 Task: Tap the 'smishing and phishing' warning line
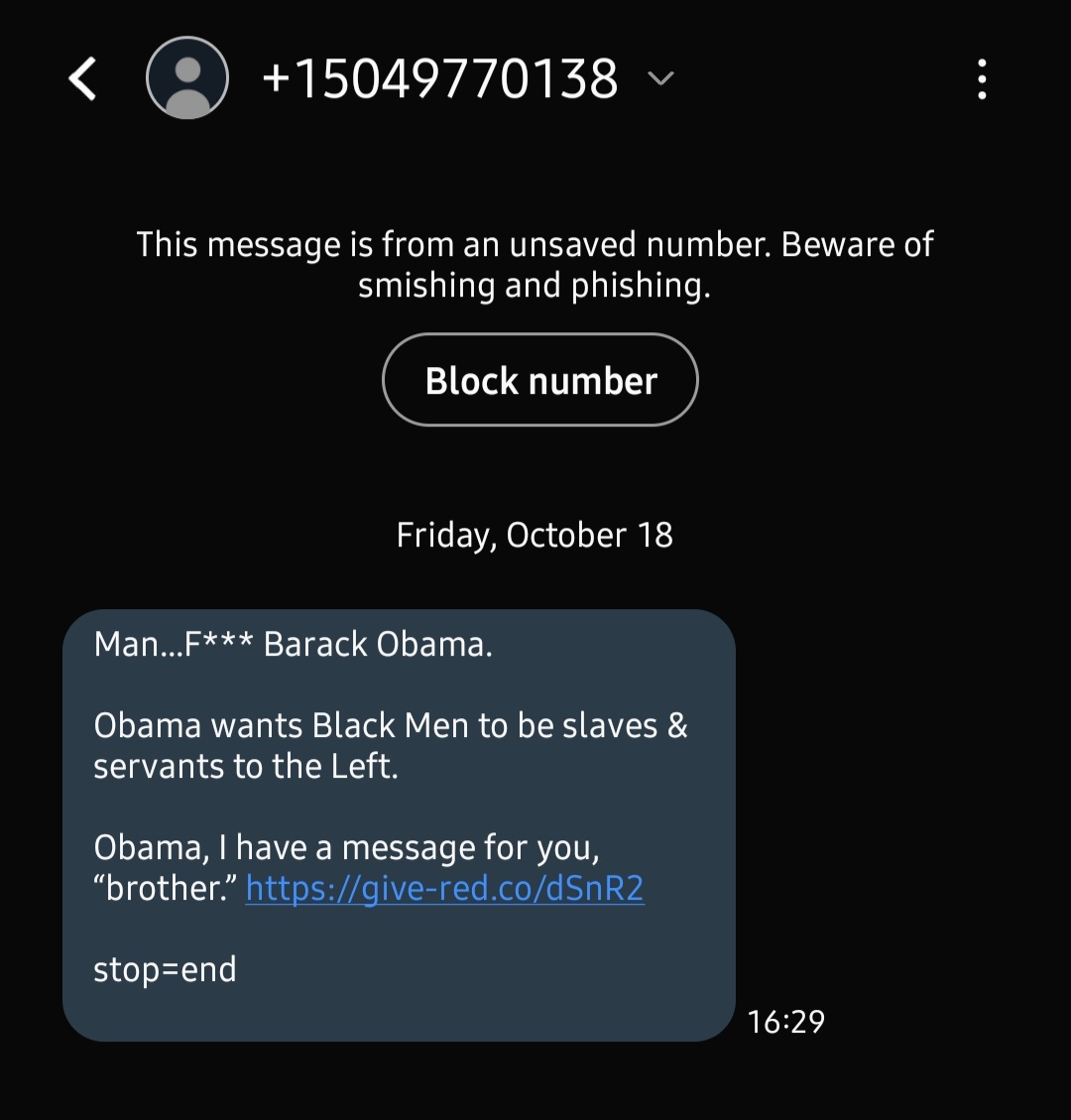[535, 286]
